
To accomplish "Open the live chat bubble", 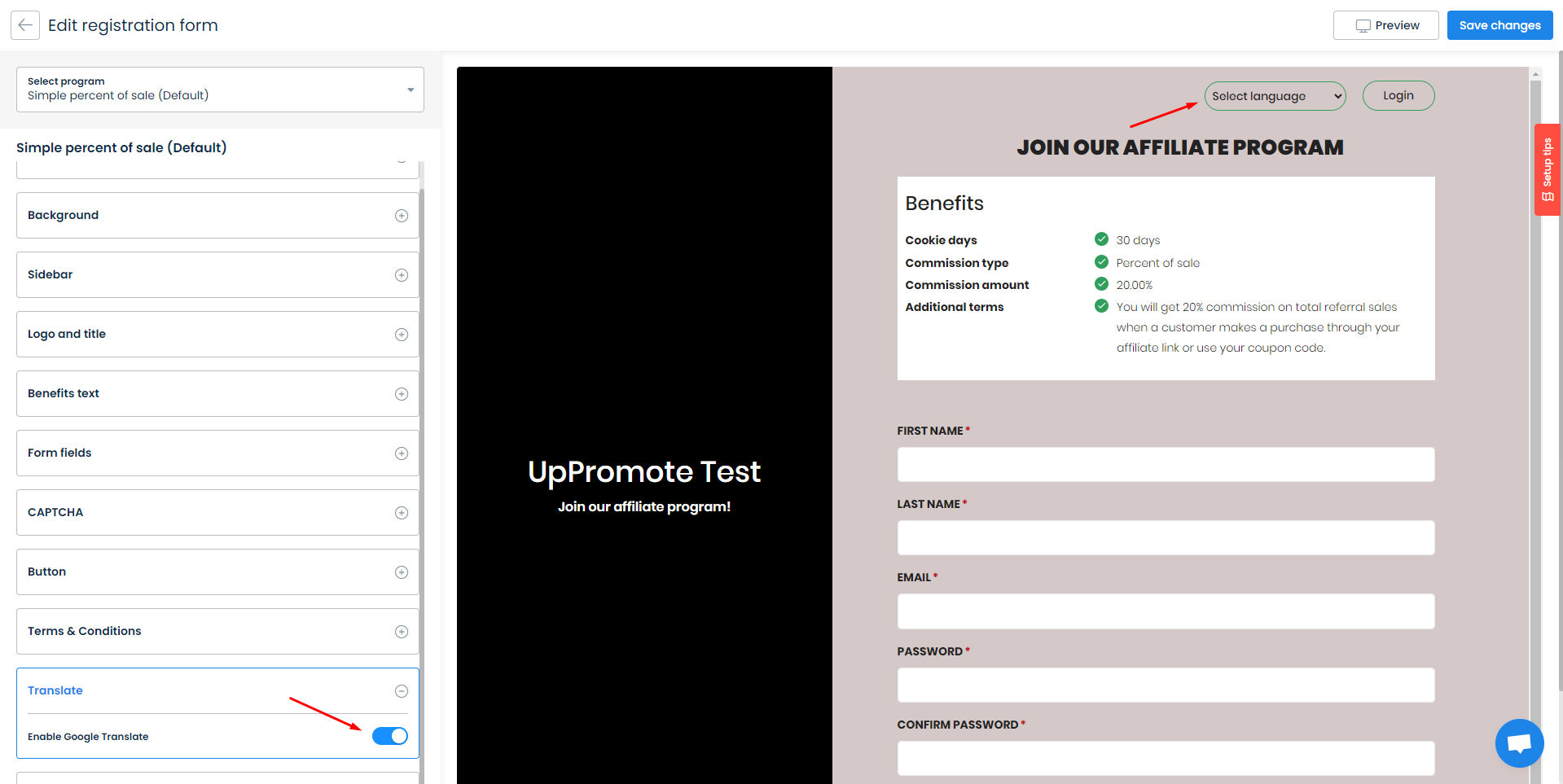I will pyautogui.click(x=1519, y=742).
